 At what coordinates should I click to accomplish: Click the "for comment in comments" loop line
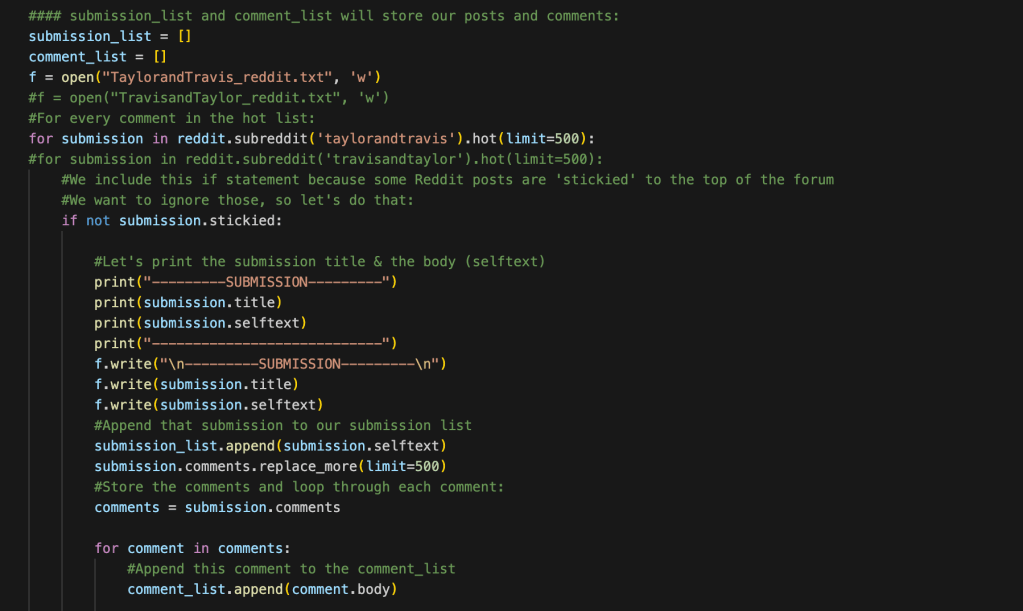[x=192, y=548]
